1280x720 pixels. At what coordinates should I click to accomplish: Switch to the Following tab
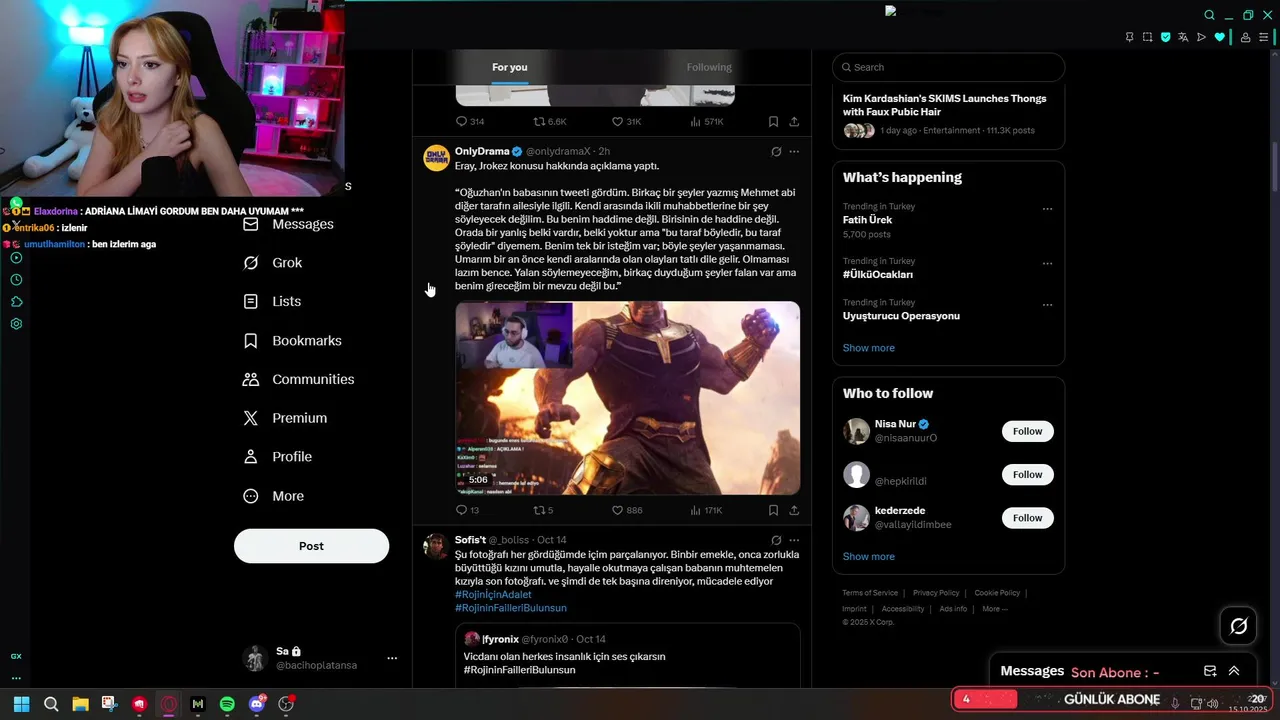click(709, 67)
